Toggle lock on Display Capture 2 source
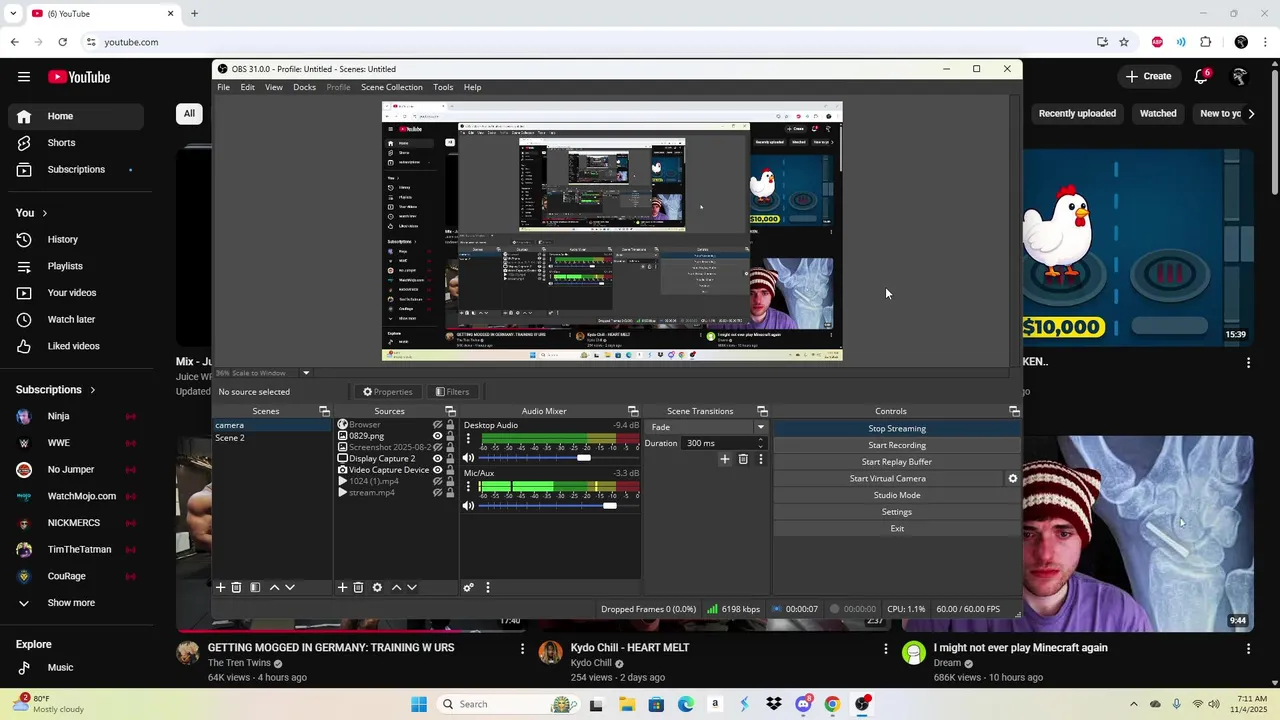Screen dimensions: 1280x720 pyautogui.click(x=450, y=459)
